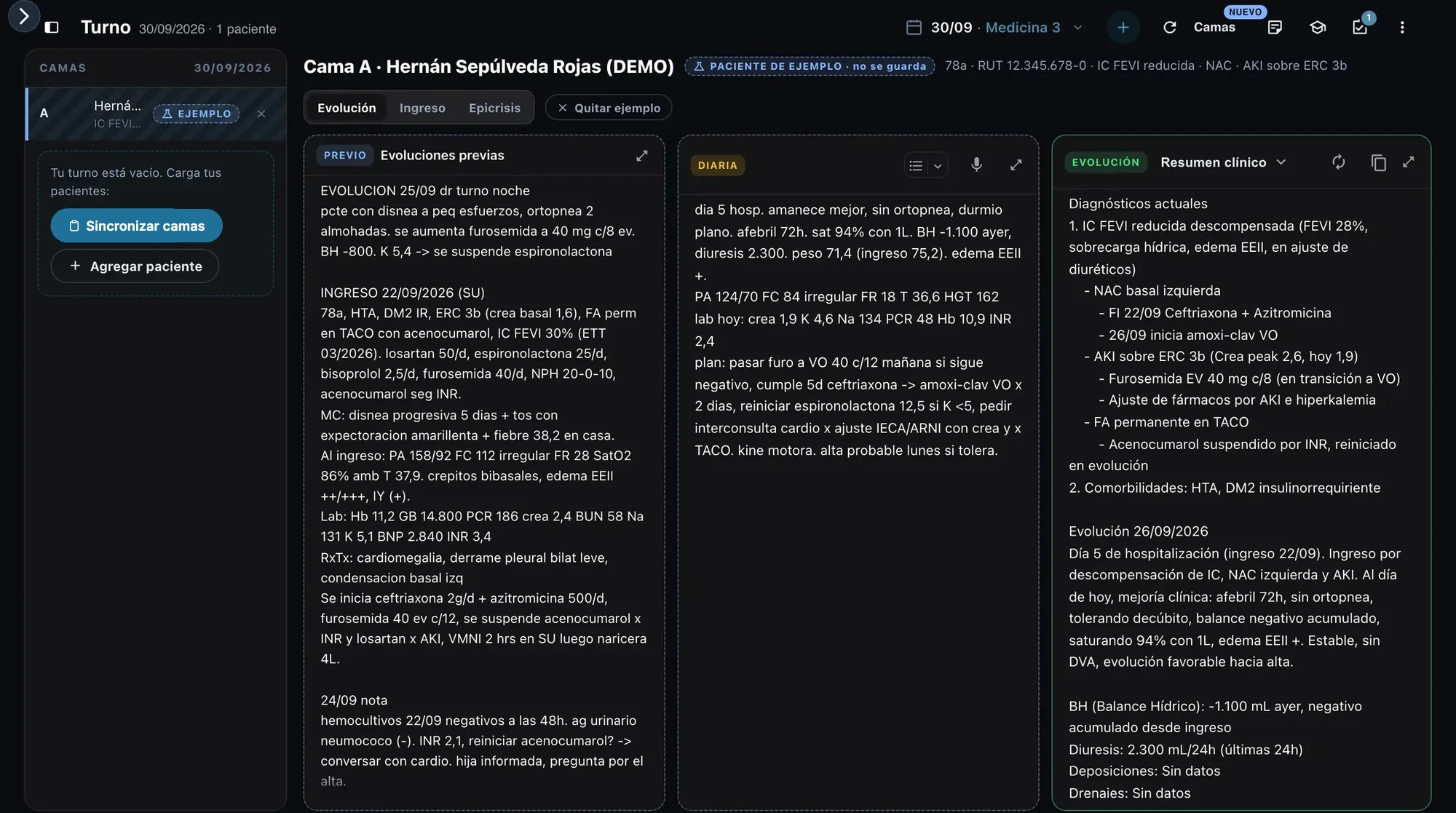Switch to the Epicrisis tab
The image size is (1456, 813).
(x=494, y=108)
